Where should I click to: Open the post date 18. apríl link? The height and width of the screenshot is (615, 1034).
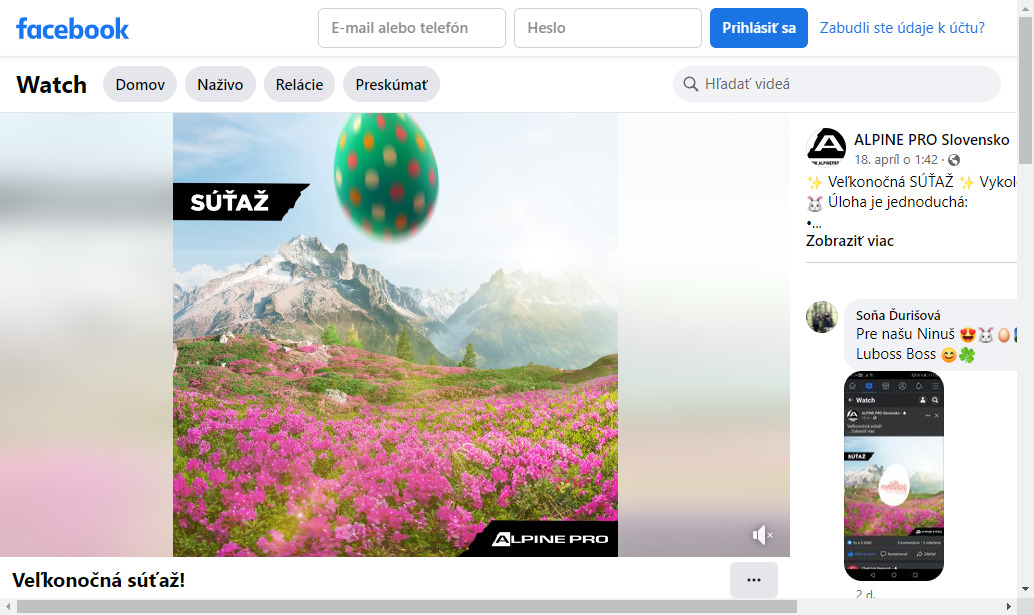click(x=896, y=160)
